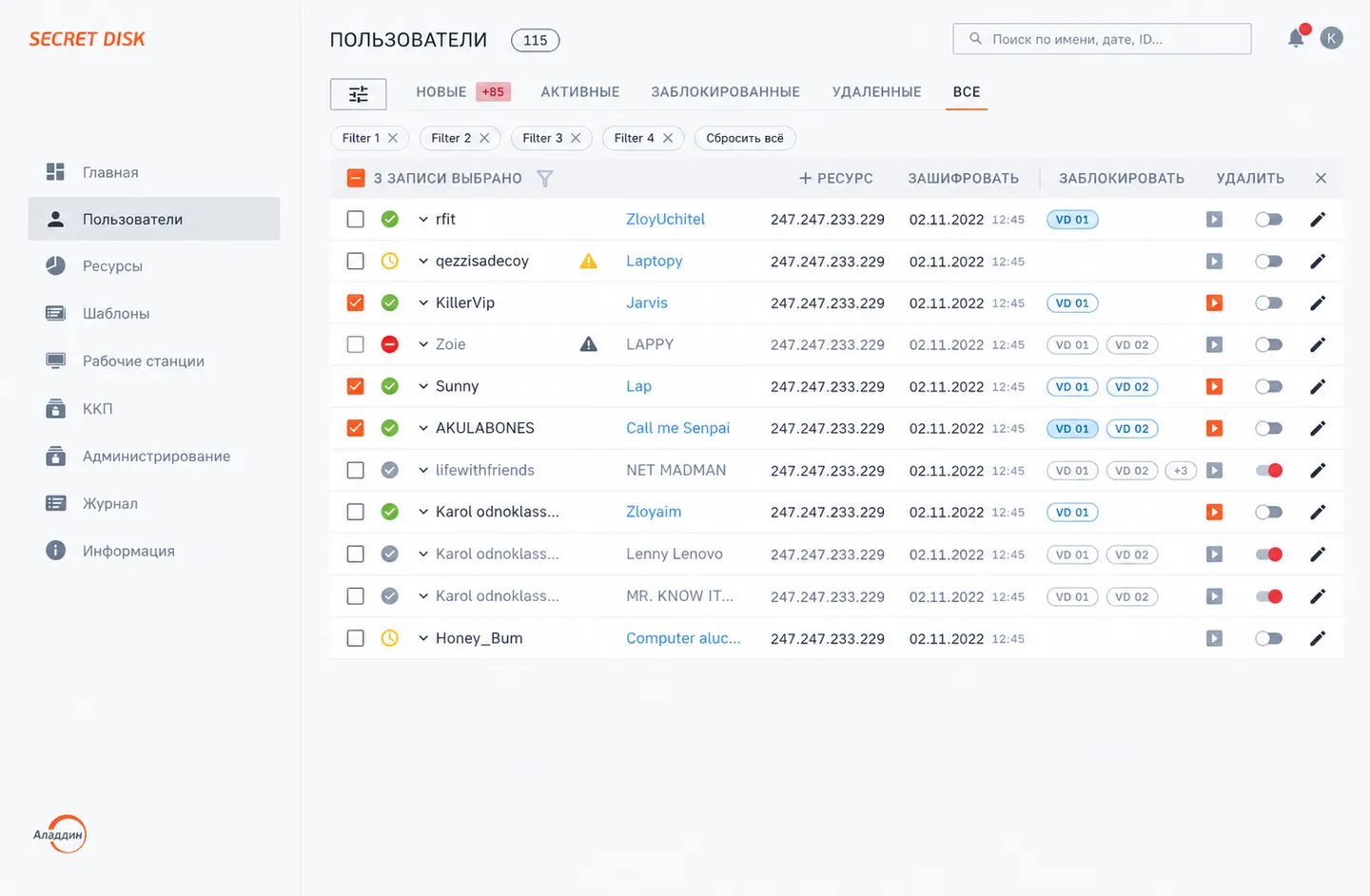
Task: Open the filter settings sliders button
Action: pyautogui.click(x=358, y=94)
